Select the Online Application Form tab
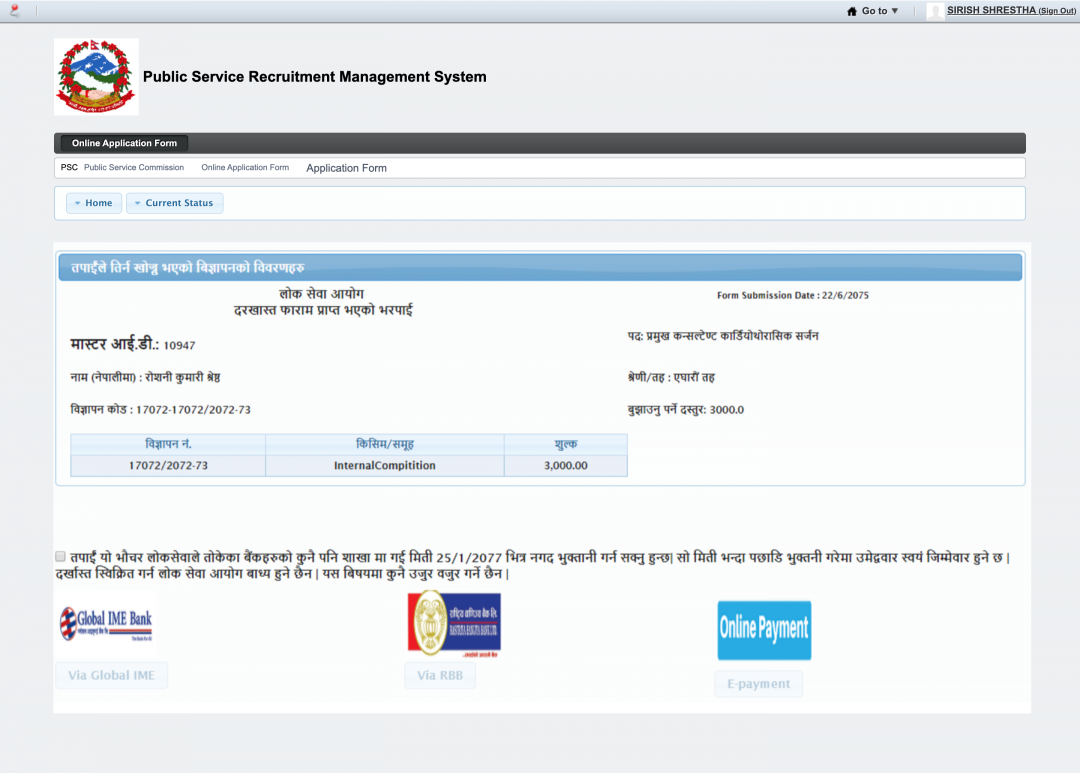 point(124,143)
